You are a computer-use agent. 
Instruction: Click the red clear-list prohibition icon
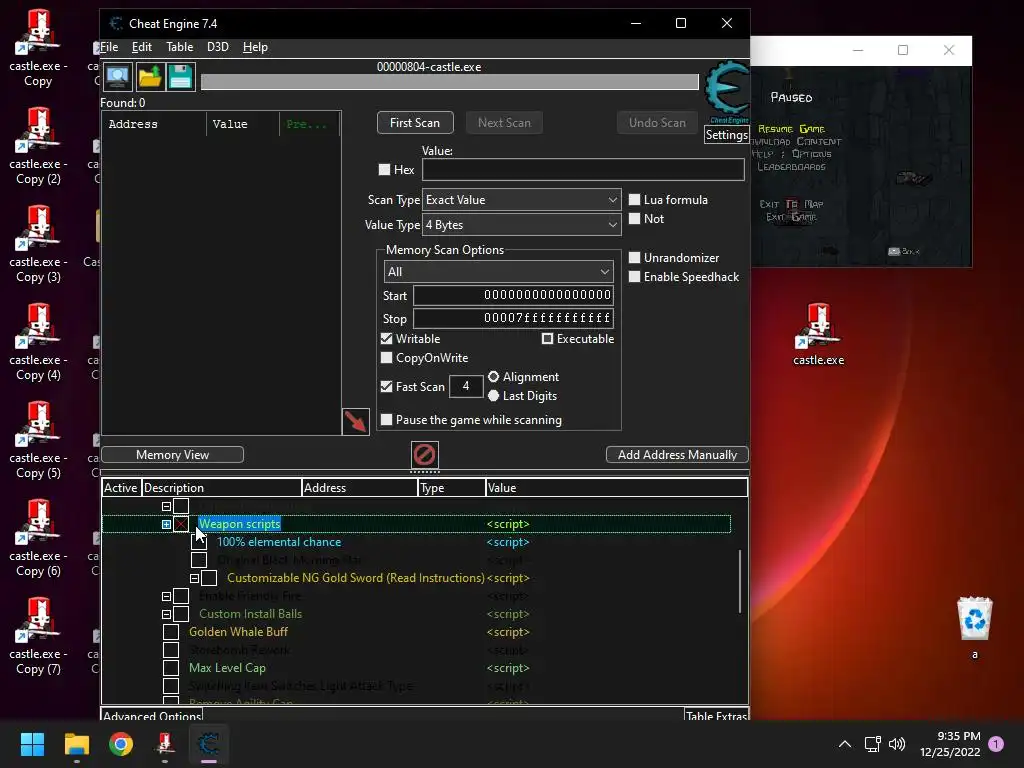[x=424, y=455]
